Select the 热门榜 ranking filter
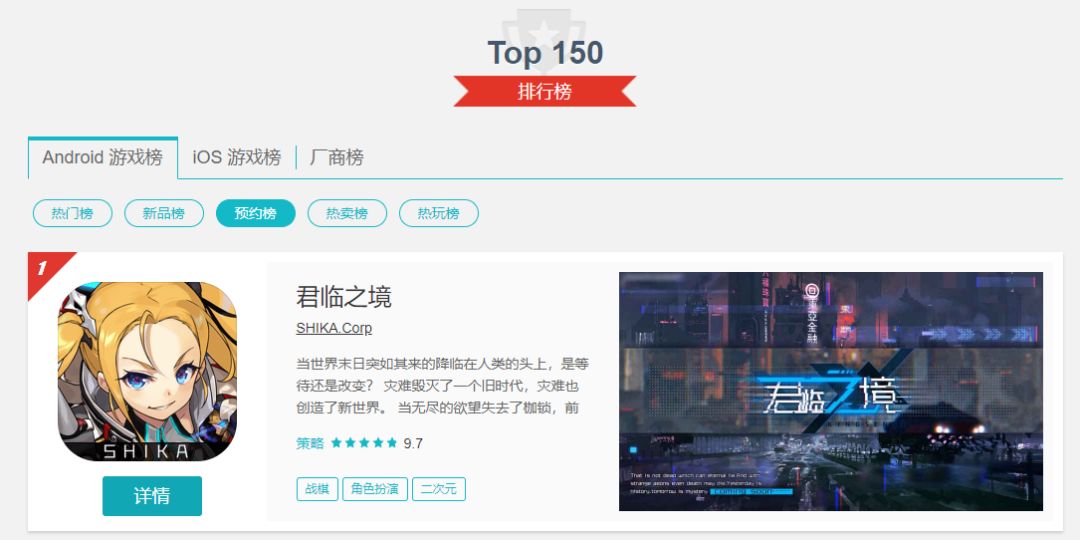 72,214
